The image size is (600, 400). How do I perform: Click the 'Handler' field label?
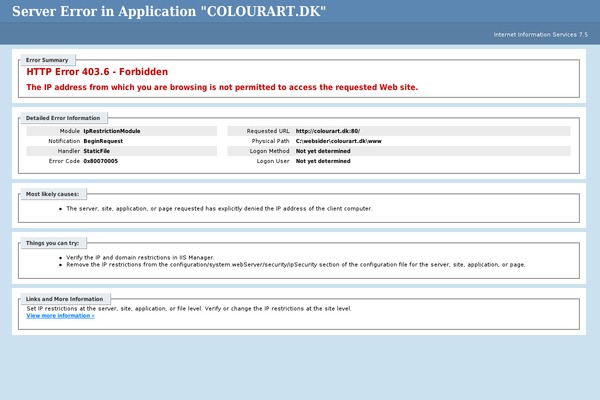pos(69,151)
